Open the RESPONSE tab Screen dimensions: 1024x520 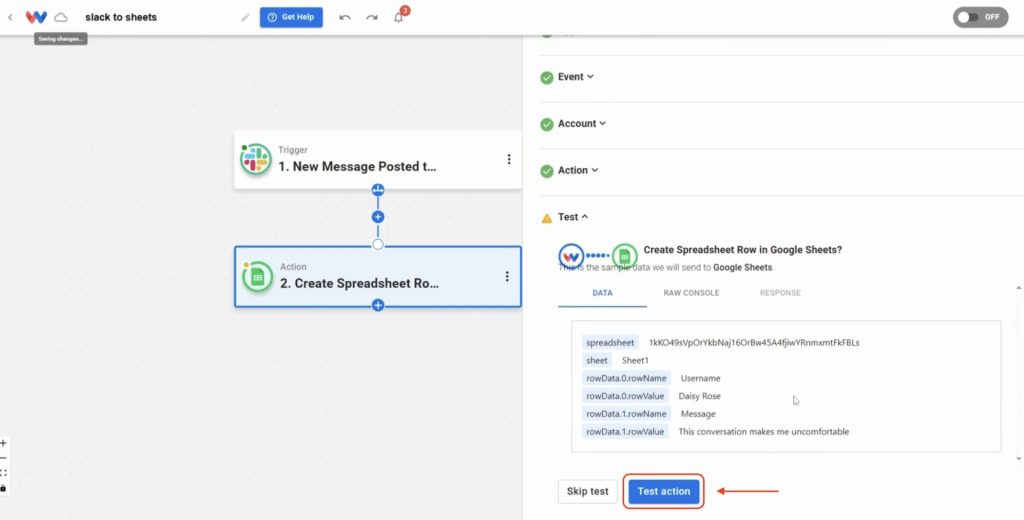[780, 293]
